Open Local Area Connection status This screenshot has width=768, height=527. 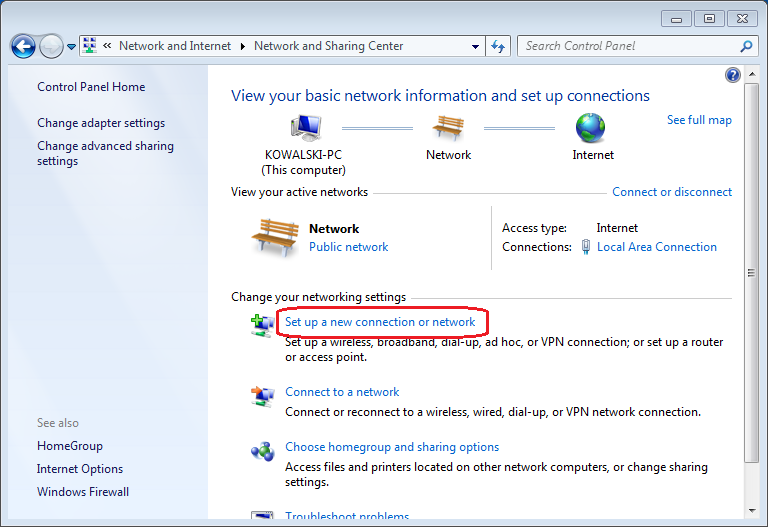click(x=656, y=247)
